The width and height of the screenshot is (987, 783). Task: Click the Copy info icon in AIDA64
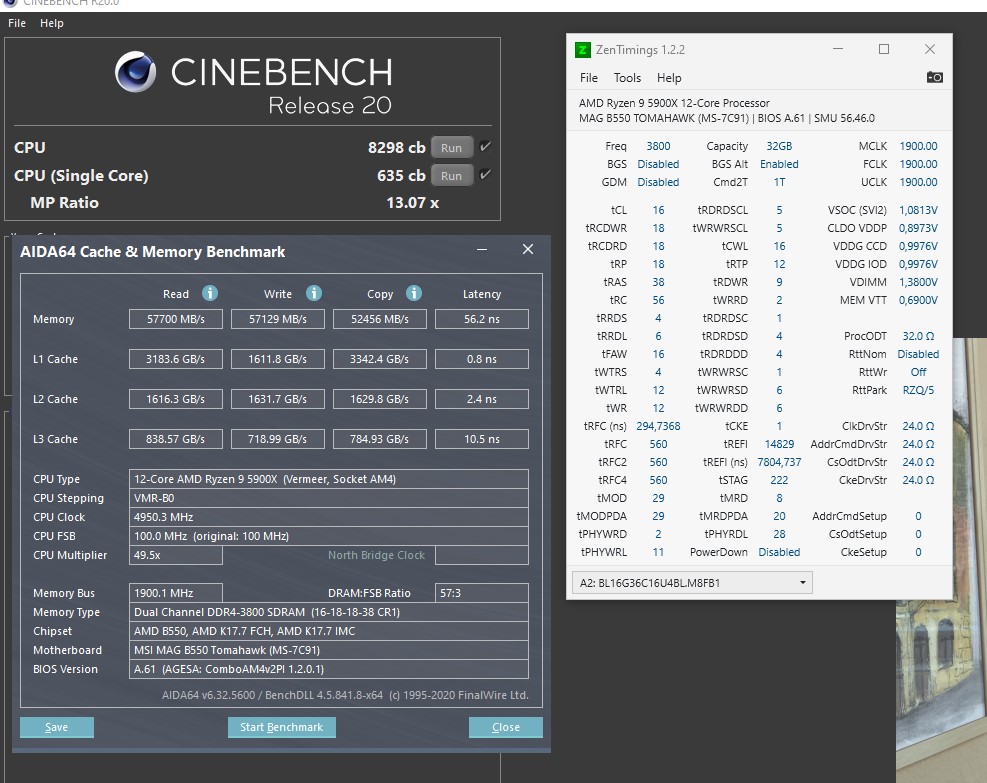(414, 293)
